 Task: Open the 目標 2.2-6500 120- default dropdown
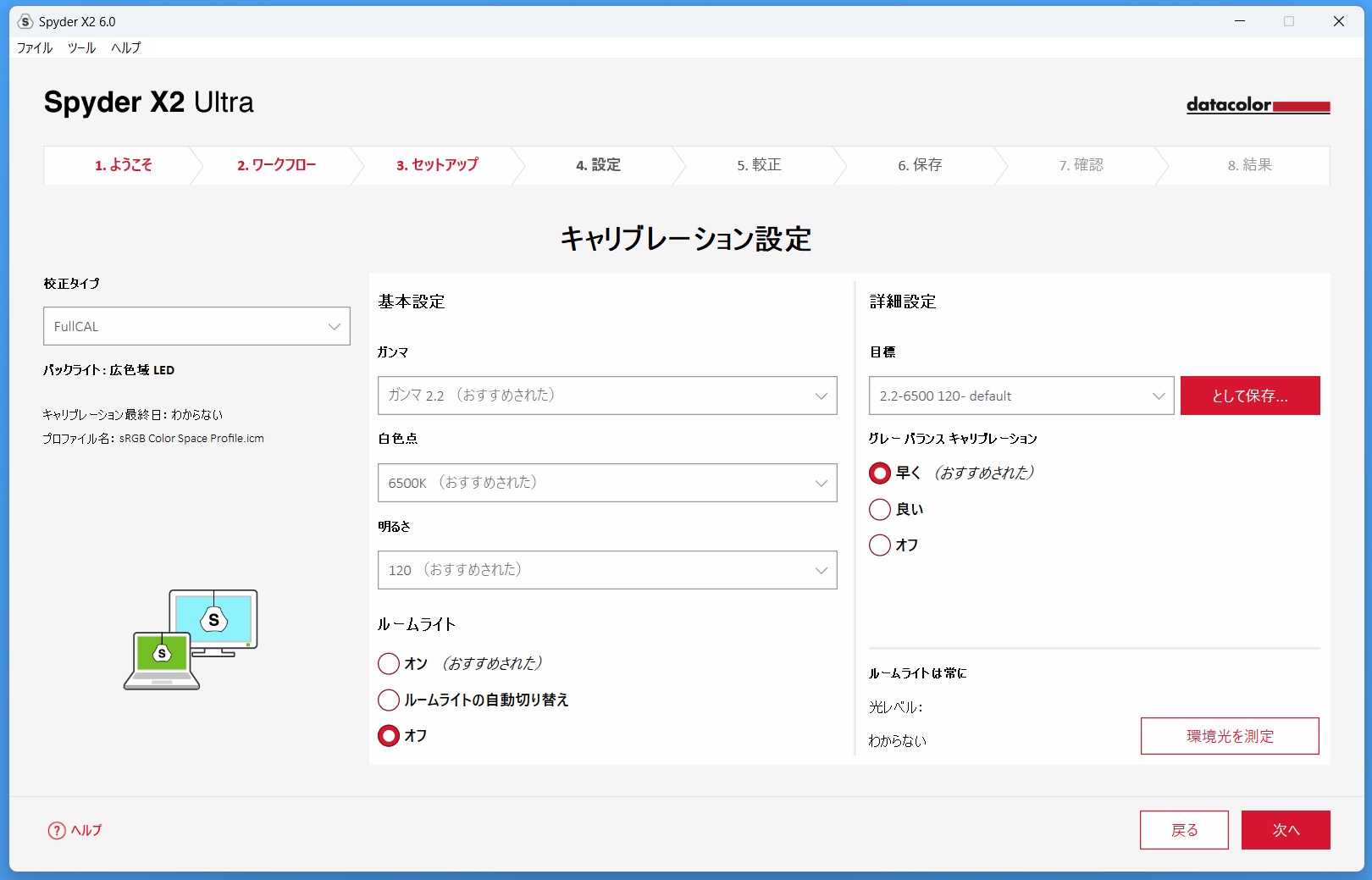[1021, 396]
